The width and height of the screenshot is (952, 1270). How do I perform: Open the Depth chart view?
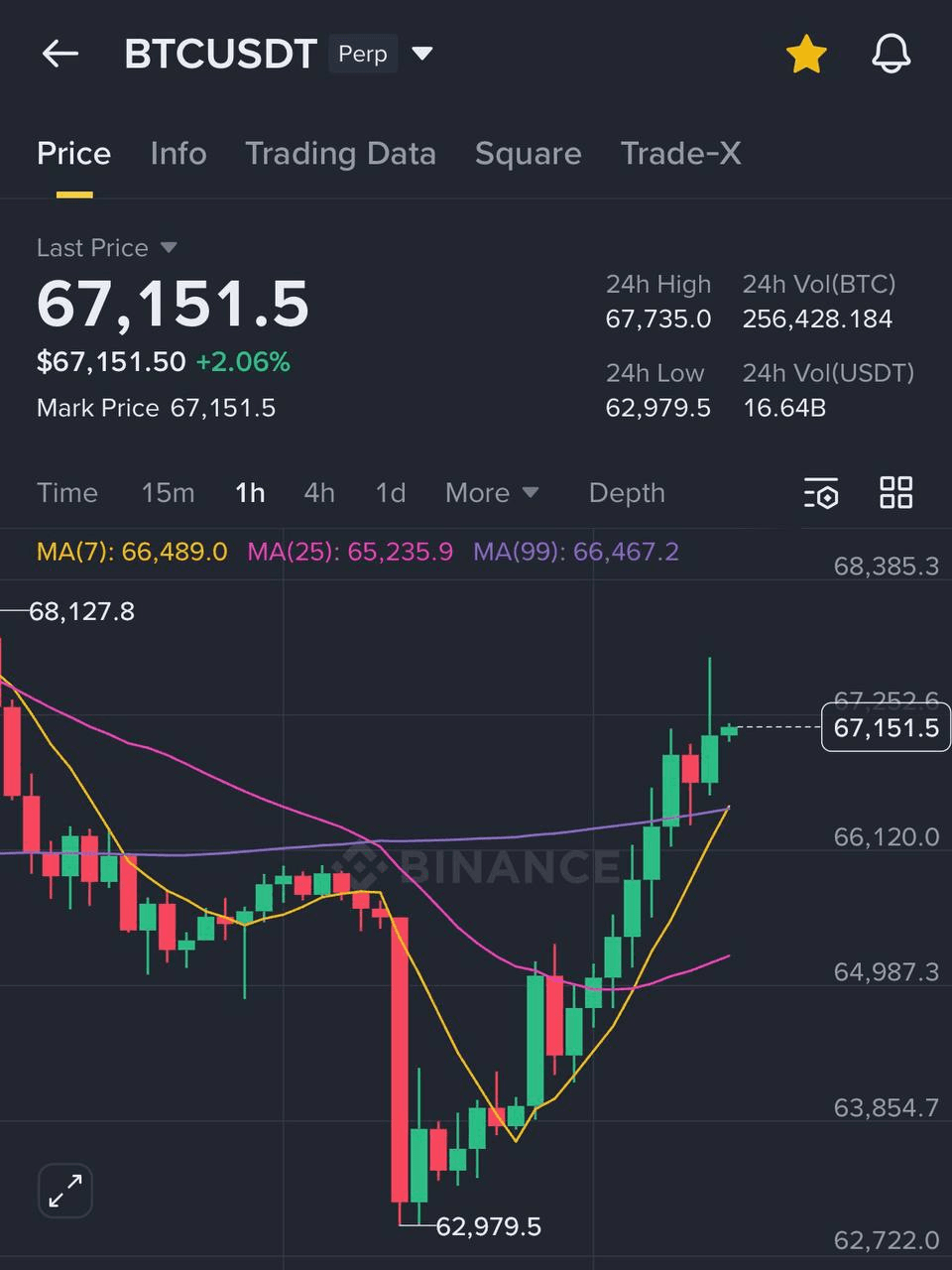[x=627, y=493]
